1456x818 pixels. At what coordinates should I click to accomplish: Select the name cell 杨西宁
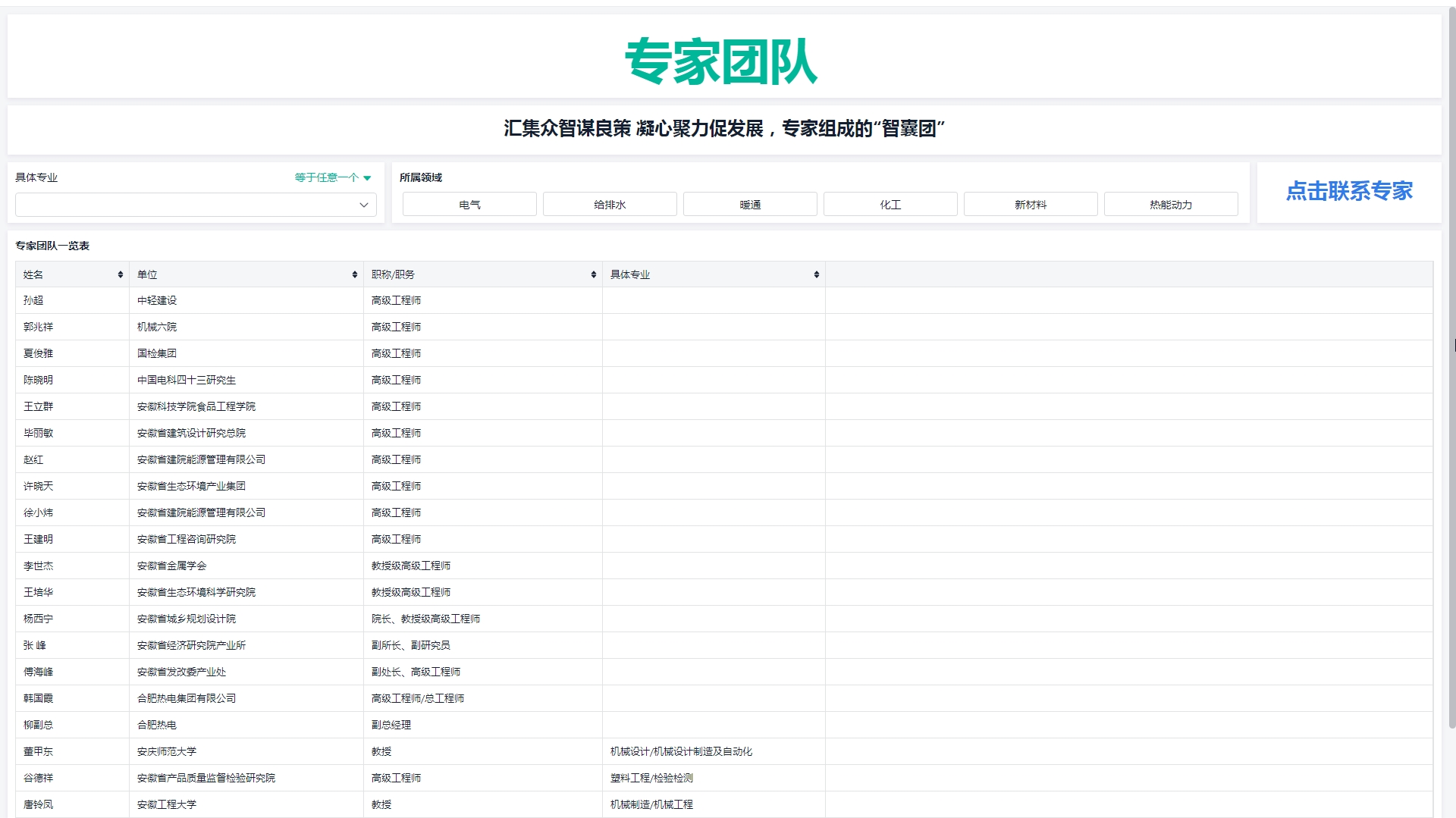pos(72,619)
